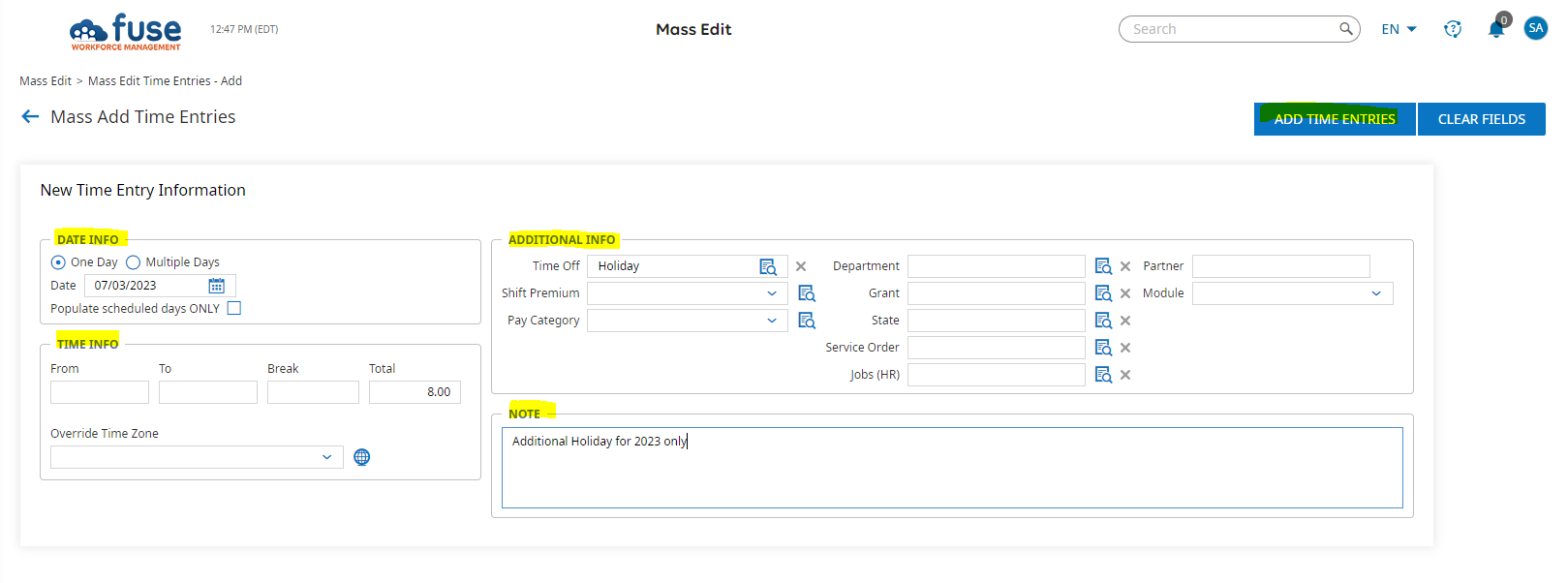
Task: Clear the Time Off Holiday value
Action: (801, 266)
